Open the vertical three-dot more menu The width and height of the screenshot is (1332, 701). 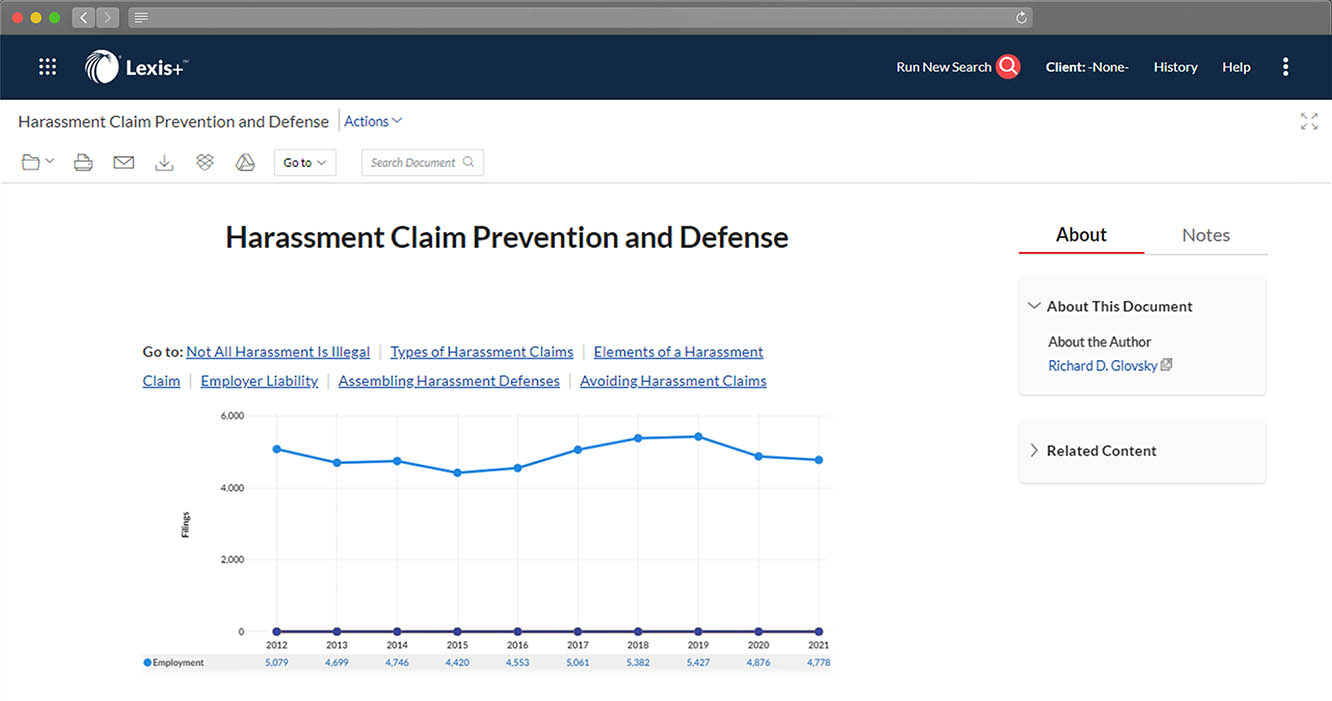pos(1285,67)
